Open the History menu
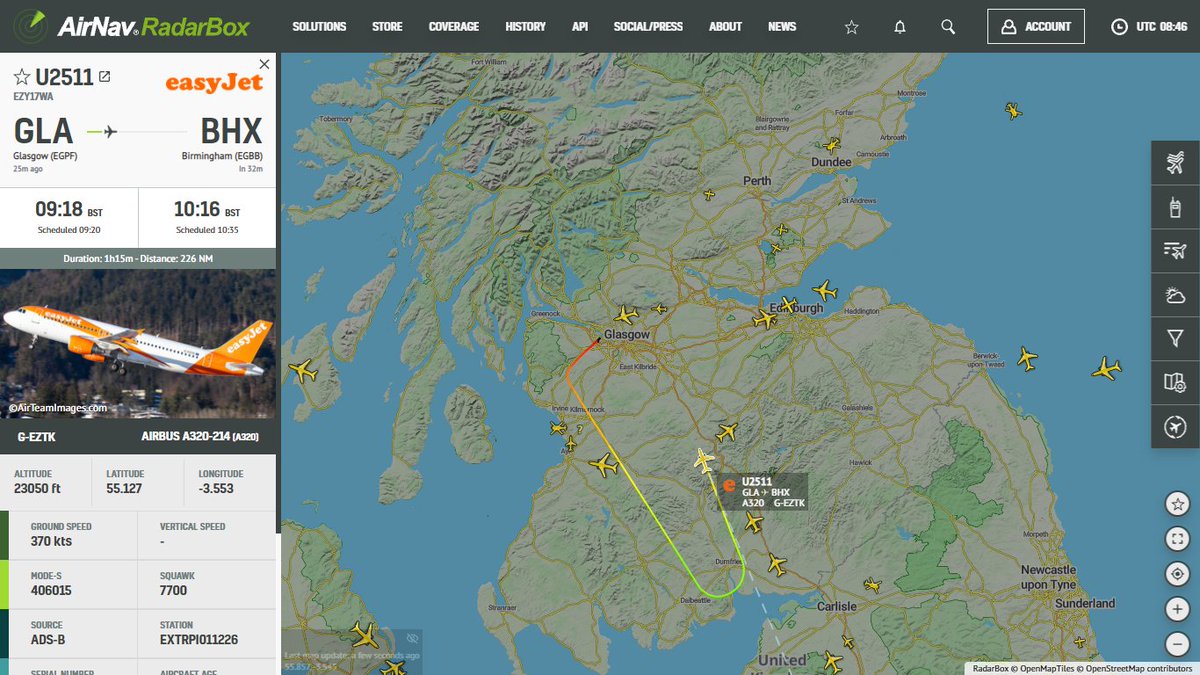 point(526,27)
